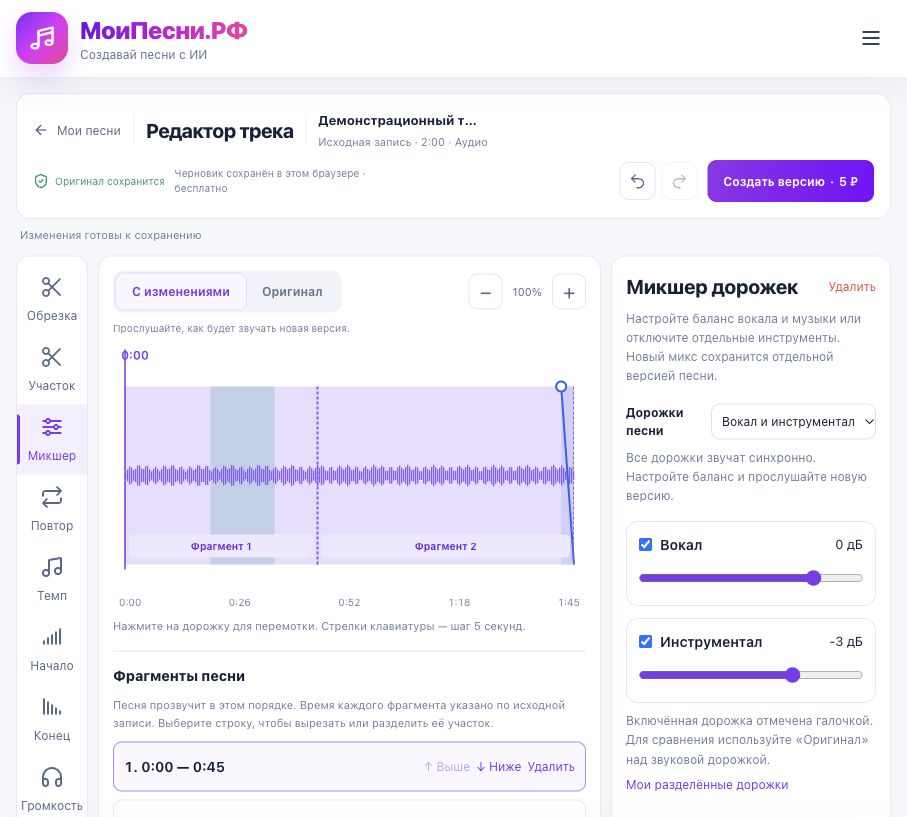Screen dimensions: 907x817
Task: Click the disabled Выше button on fragment 1
Action: click(x=447, y=767)
